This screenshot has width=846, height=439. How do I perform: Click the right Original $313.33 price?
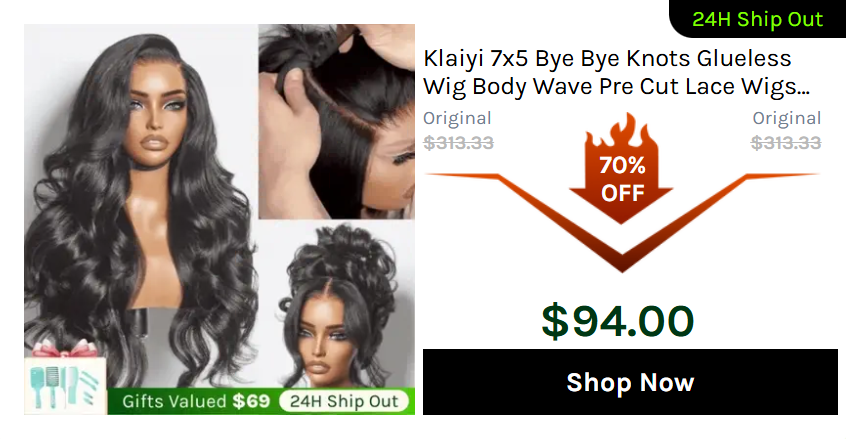point(786,131)
